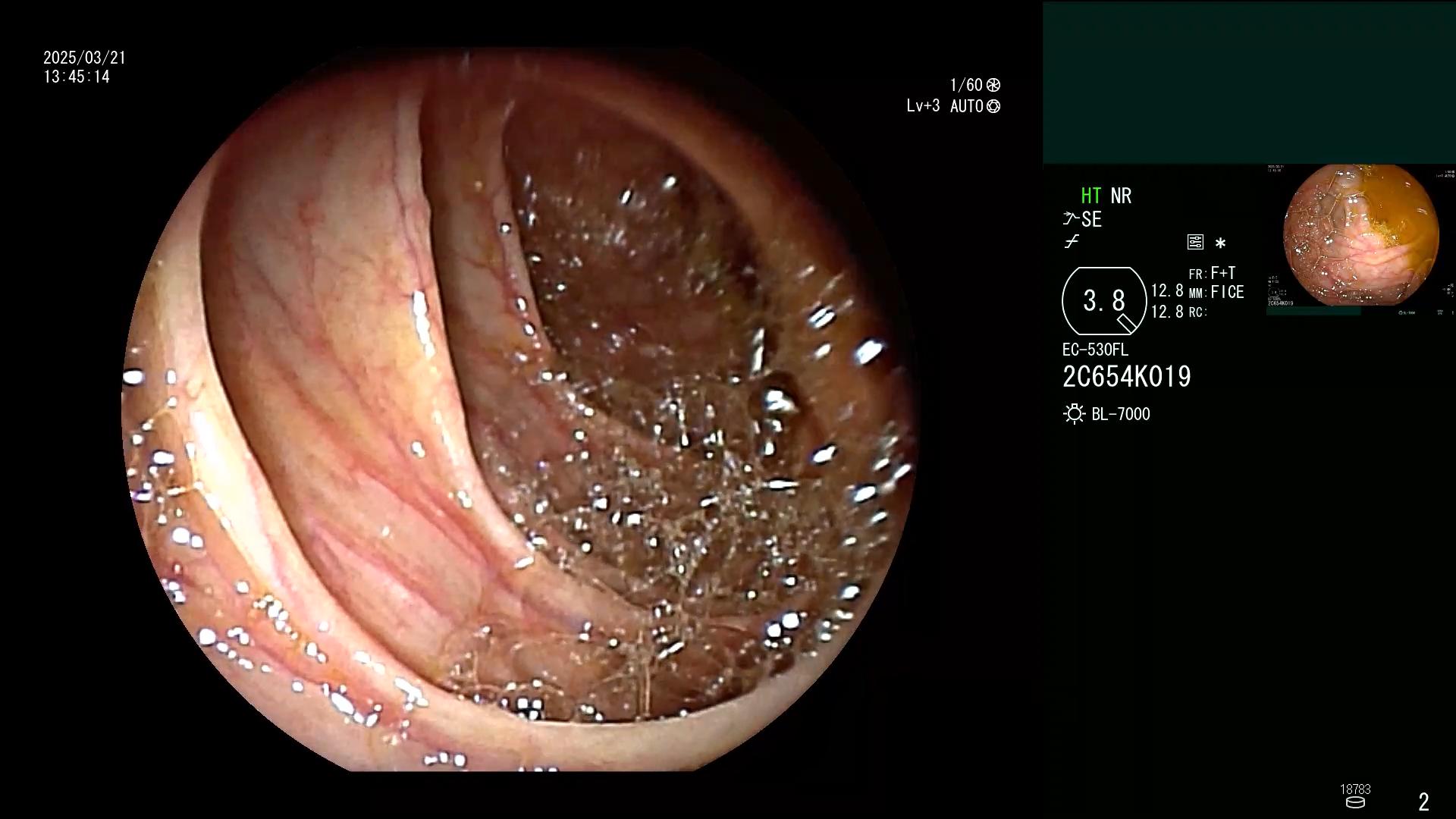Image resolution: width=1456 pixels, height=819 pixels.
Task: Click the scope tip diagram showing 3.8
Action: [x=1105, y=301]
